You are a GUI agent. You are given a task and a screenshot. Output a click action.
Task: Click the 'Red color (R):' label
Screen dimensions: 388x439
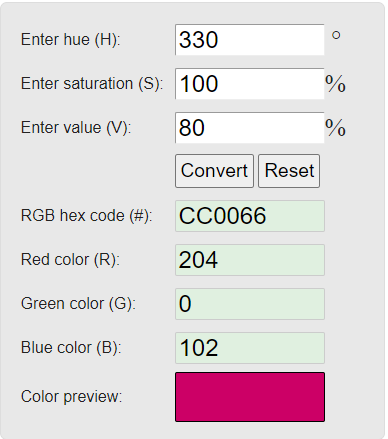[70, 260]
